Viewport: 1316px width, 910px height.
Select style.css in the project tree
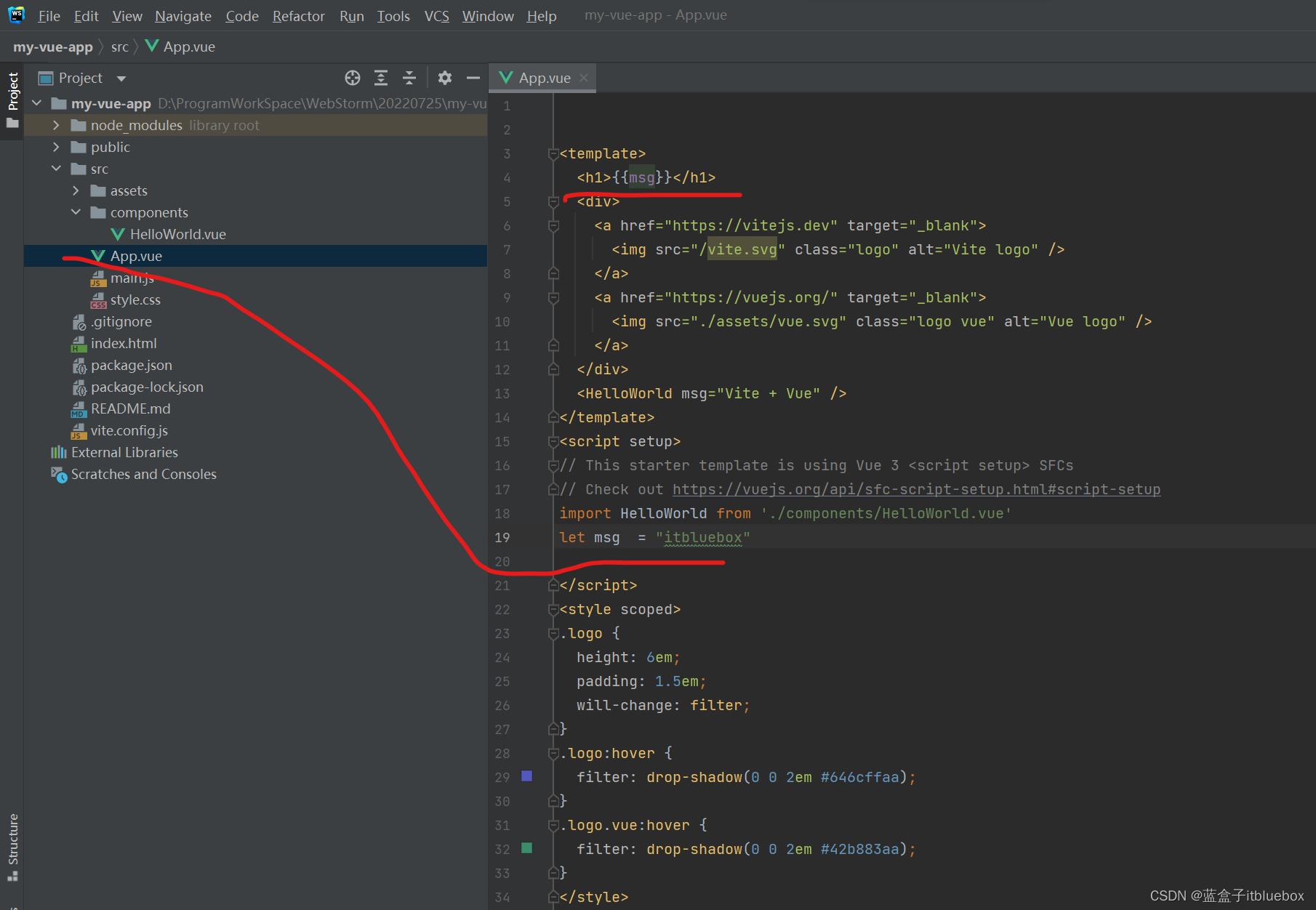click(135, 299)
